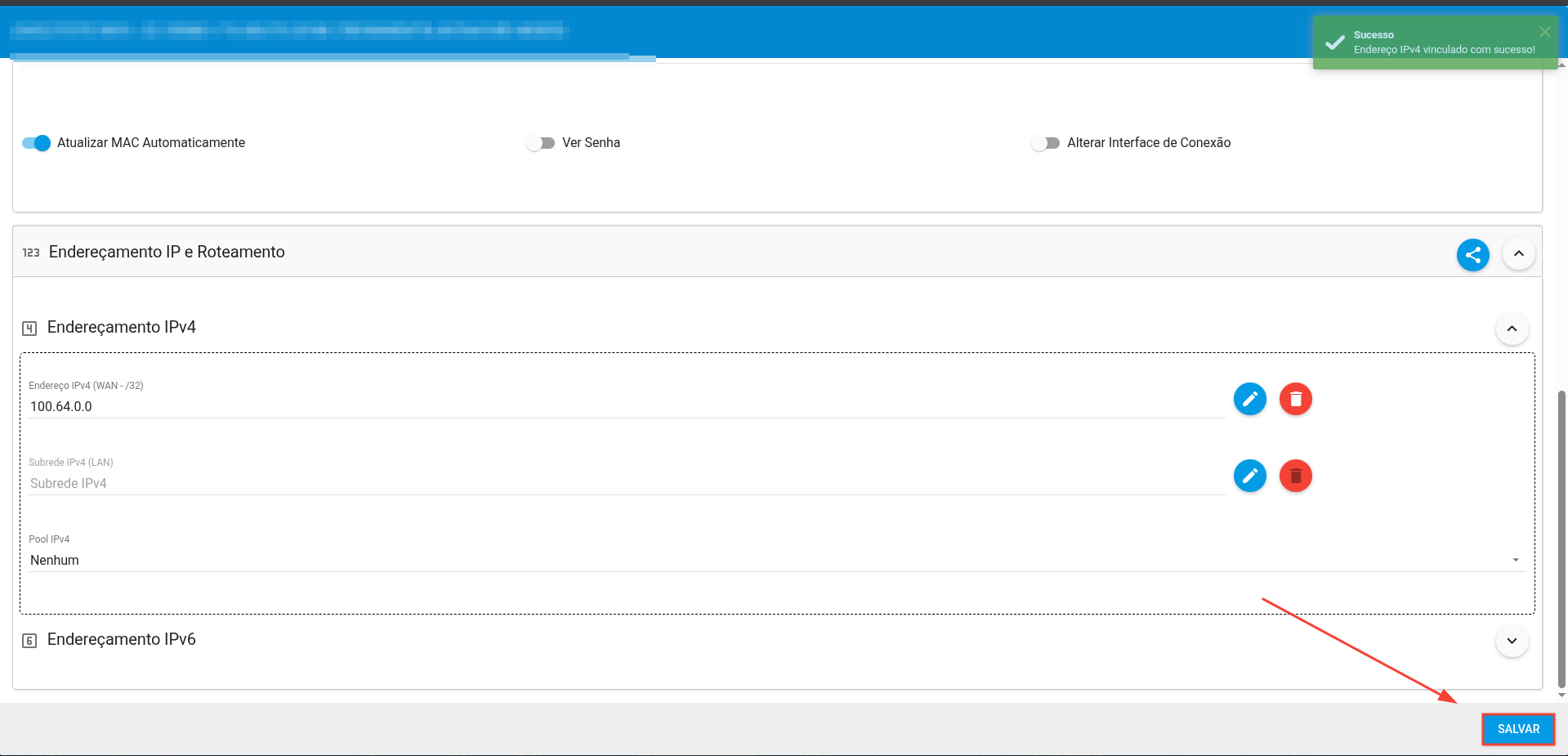Viewport: 1568px width, 756px height.
Task: Expand the Endereçamento IPv6 section
Action: click(x=1512, y=641)
